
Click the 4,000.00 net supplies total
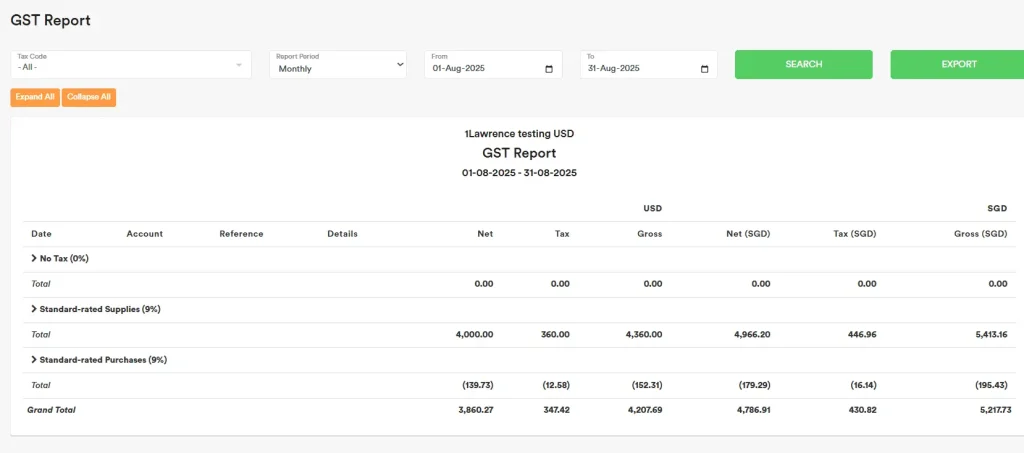[474, 334]
